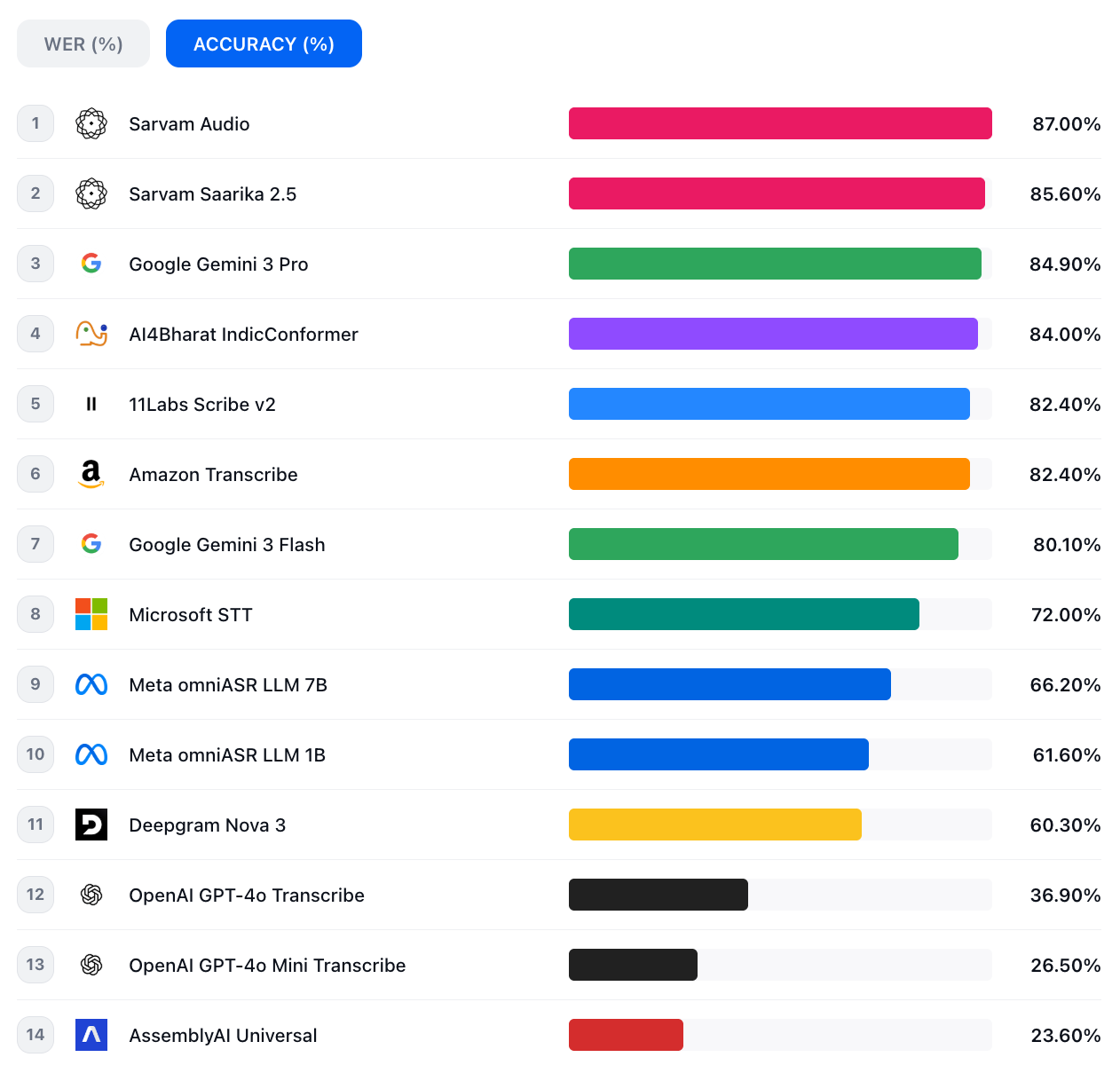Click the Microsoft STT logo
The width and height of the screenshot is (1120, 1081).
91,614
